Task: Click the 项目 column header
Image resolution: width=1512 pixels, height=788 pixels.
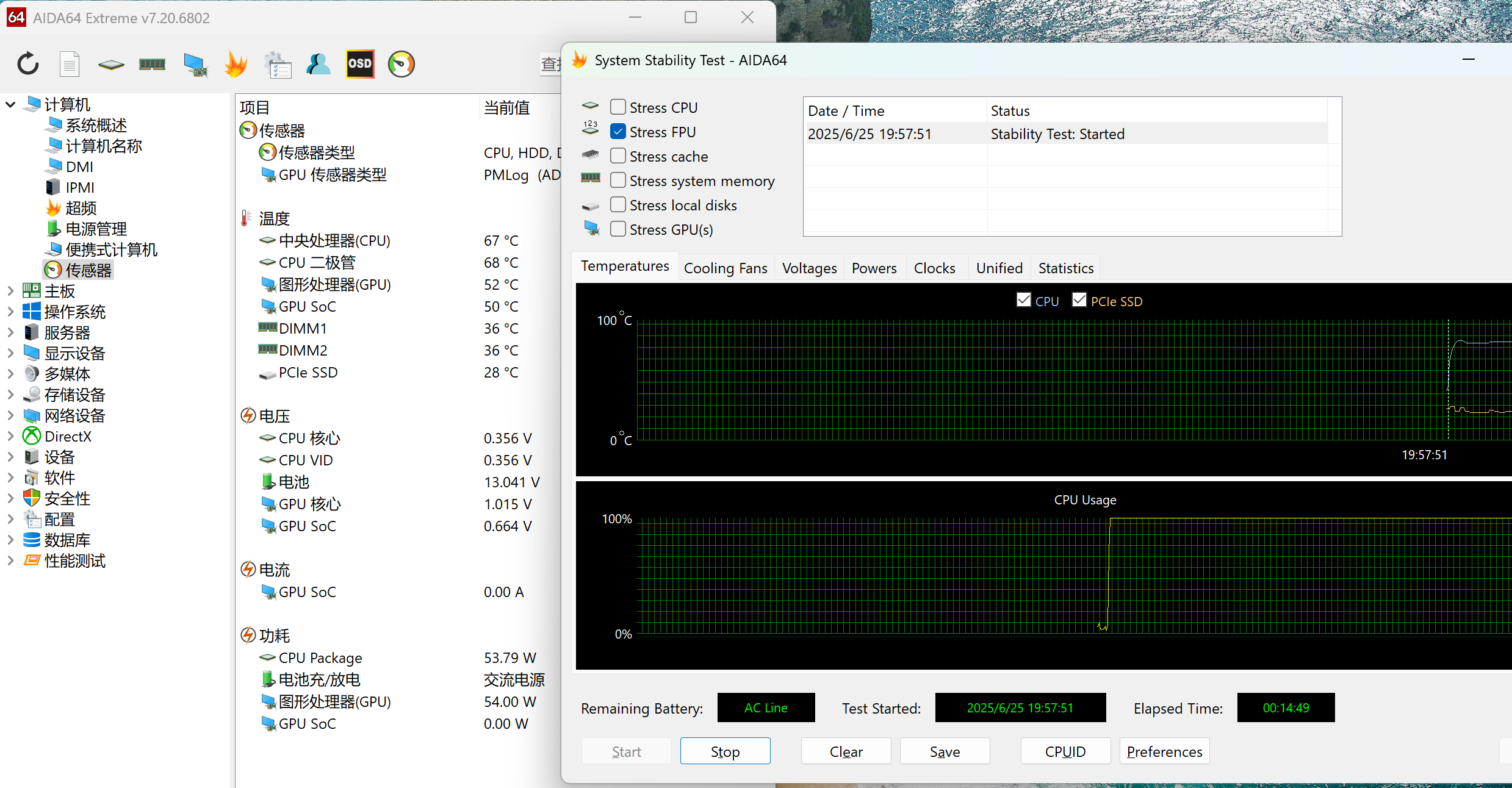Action: click(x=357, y=107)
